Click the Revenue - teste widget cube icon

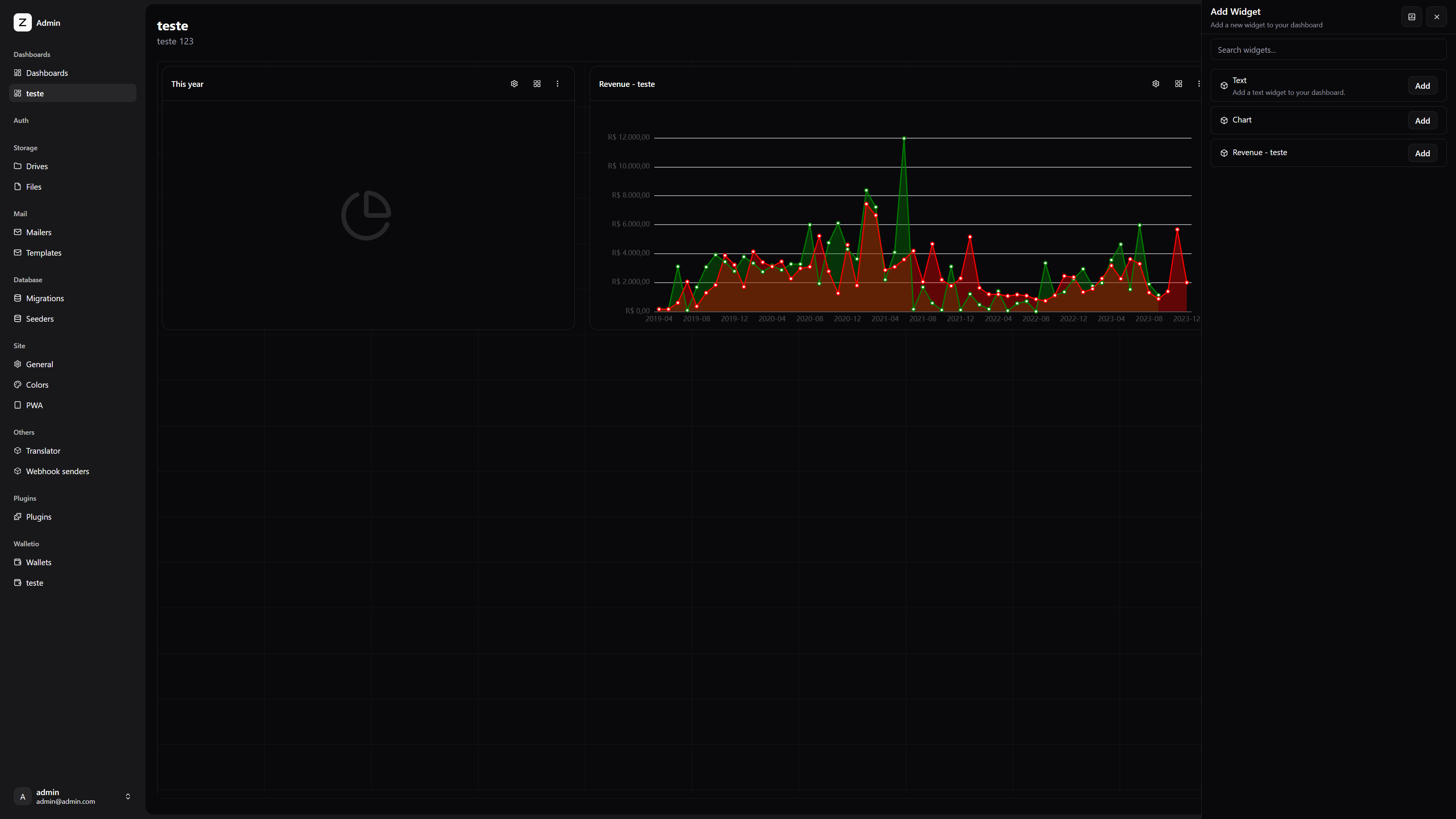(1224, 153)
